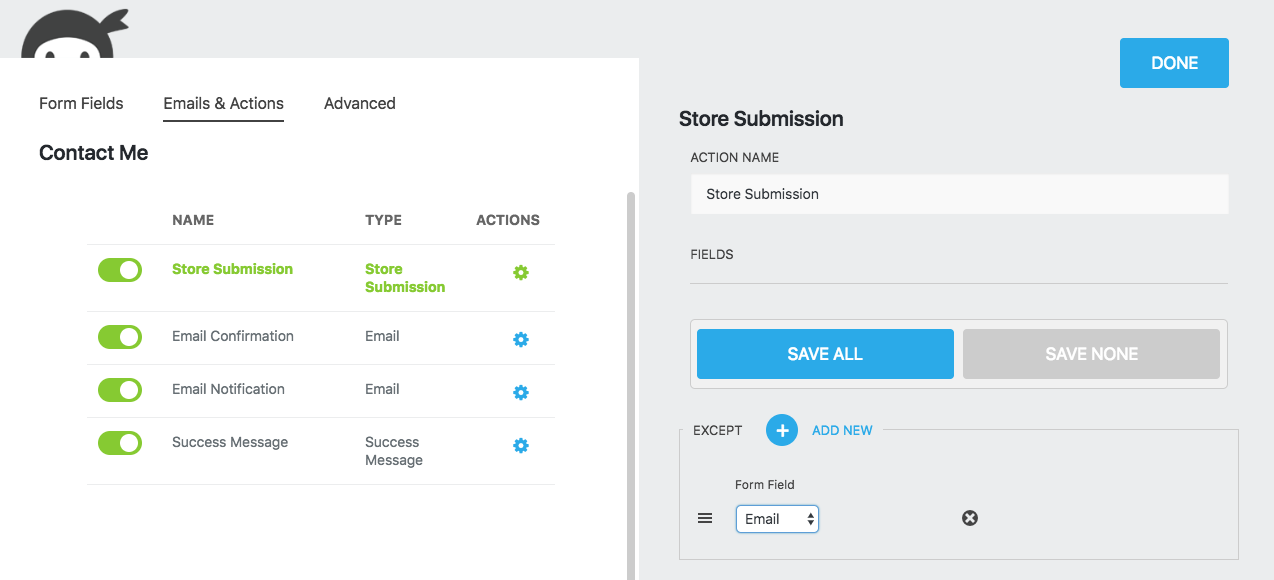
Task: Toggle off Email Confirmation
Action: (x=119, y=337)
